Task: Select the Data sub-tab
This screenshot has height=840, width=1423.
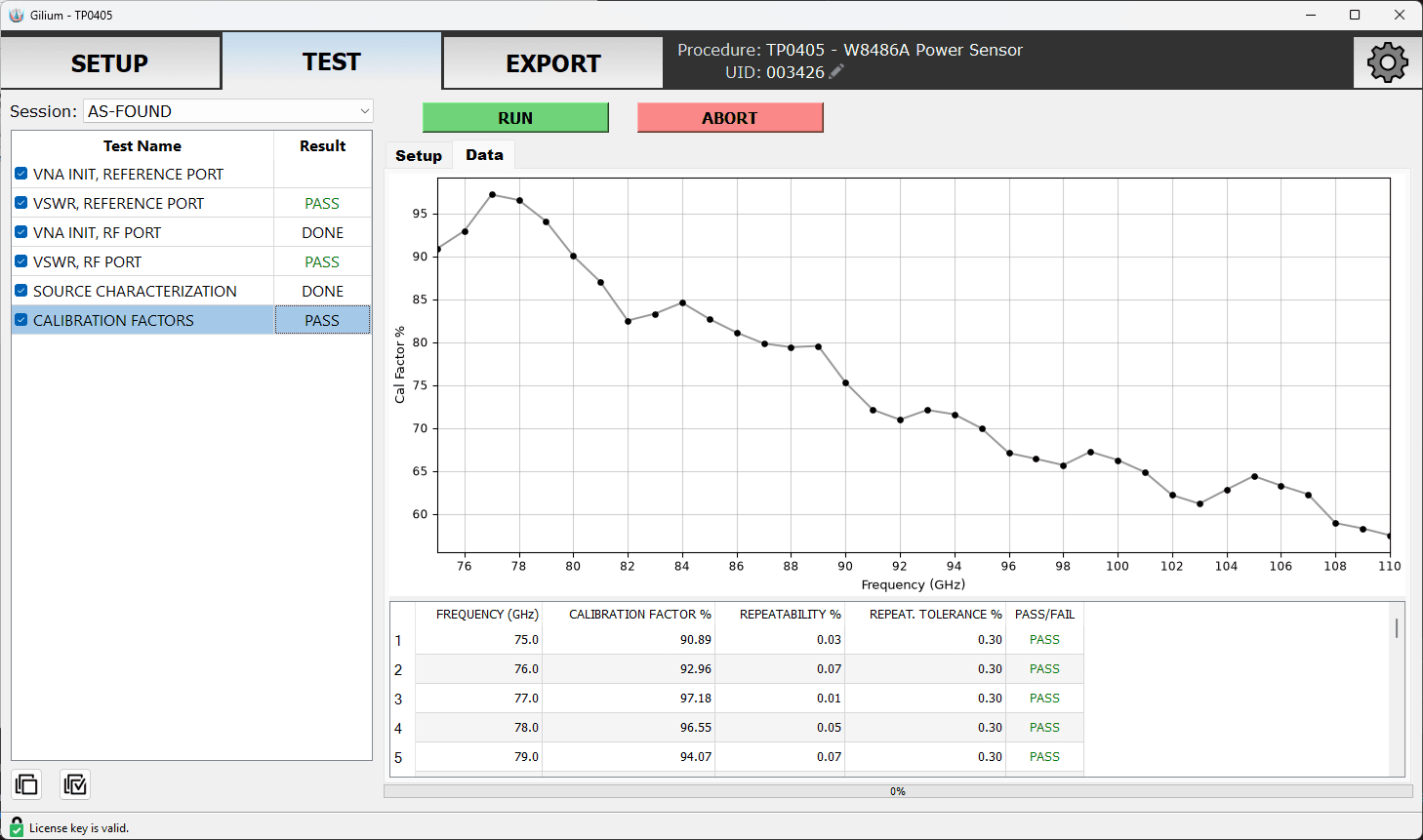Action: tap(484, 155)
